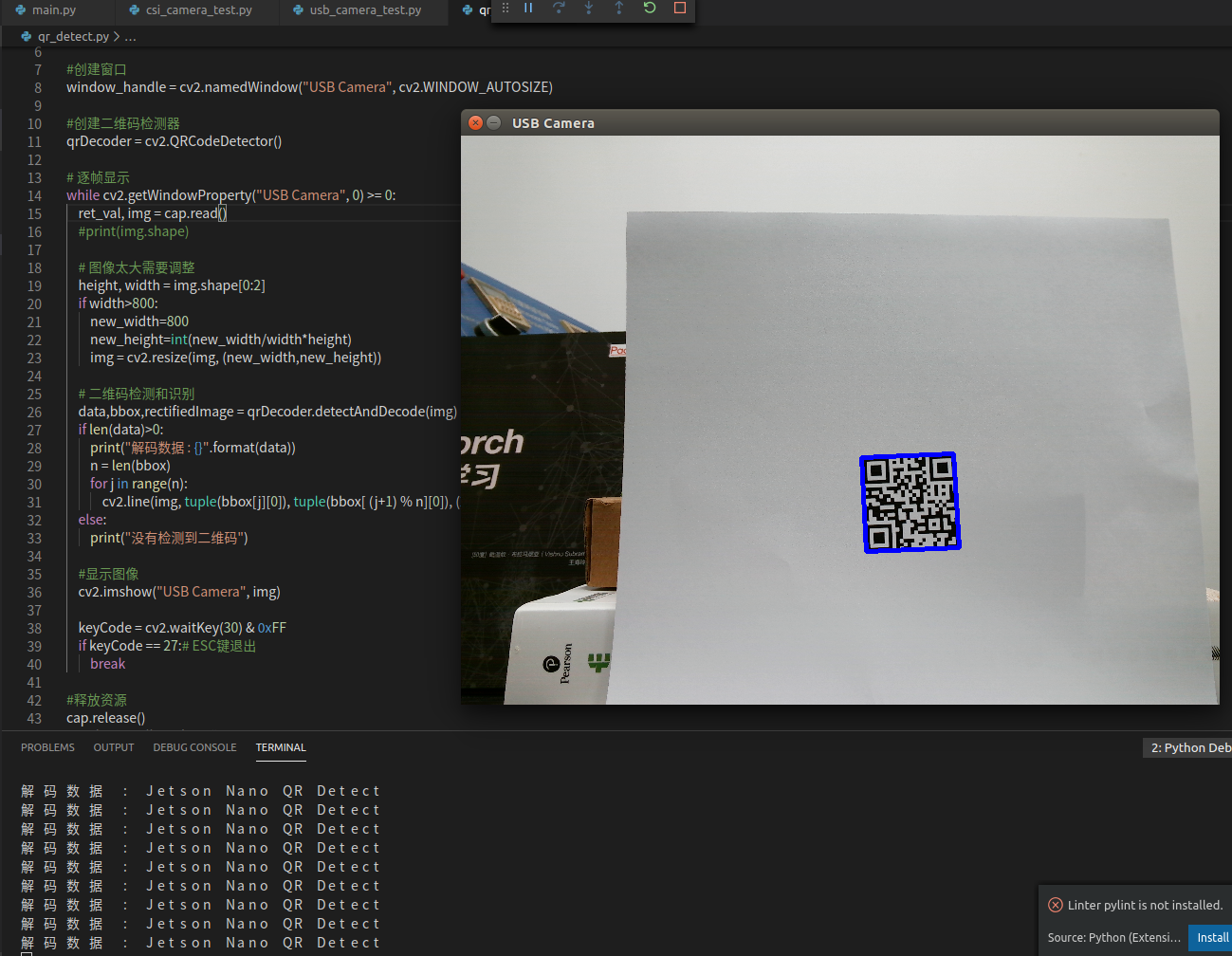Click the Python file icon on main.py tab
This screenshot has height=956, width=1232.
pos(21,9)
